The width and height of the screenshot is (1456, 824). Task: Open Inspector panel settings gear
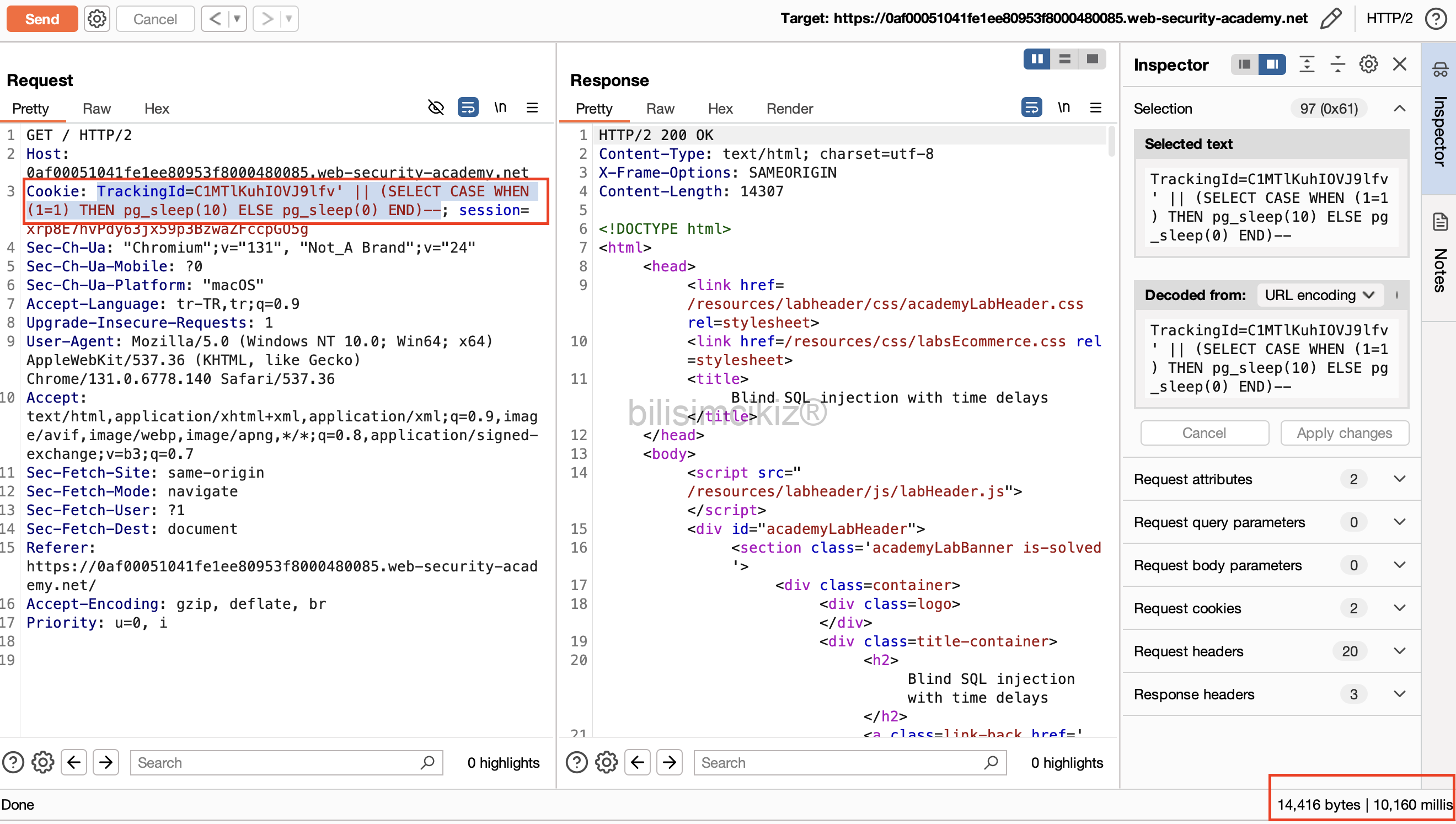[1368, 65]
